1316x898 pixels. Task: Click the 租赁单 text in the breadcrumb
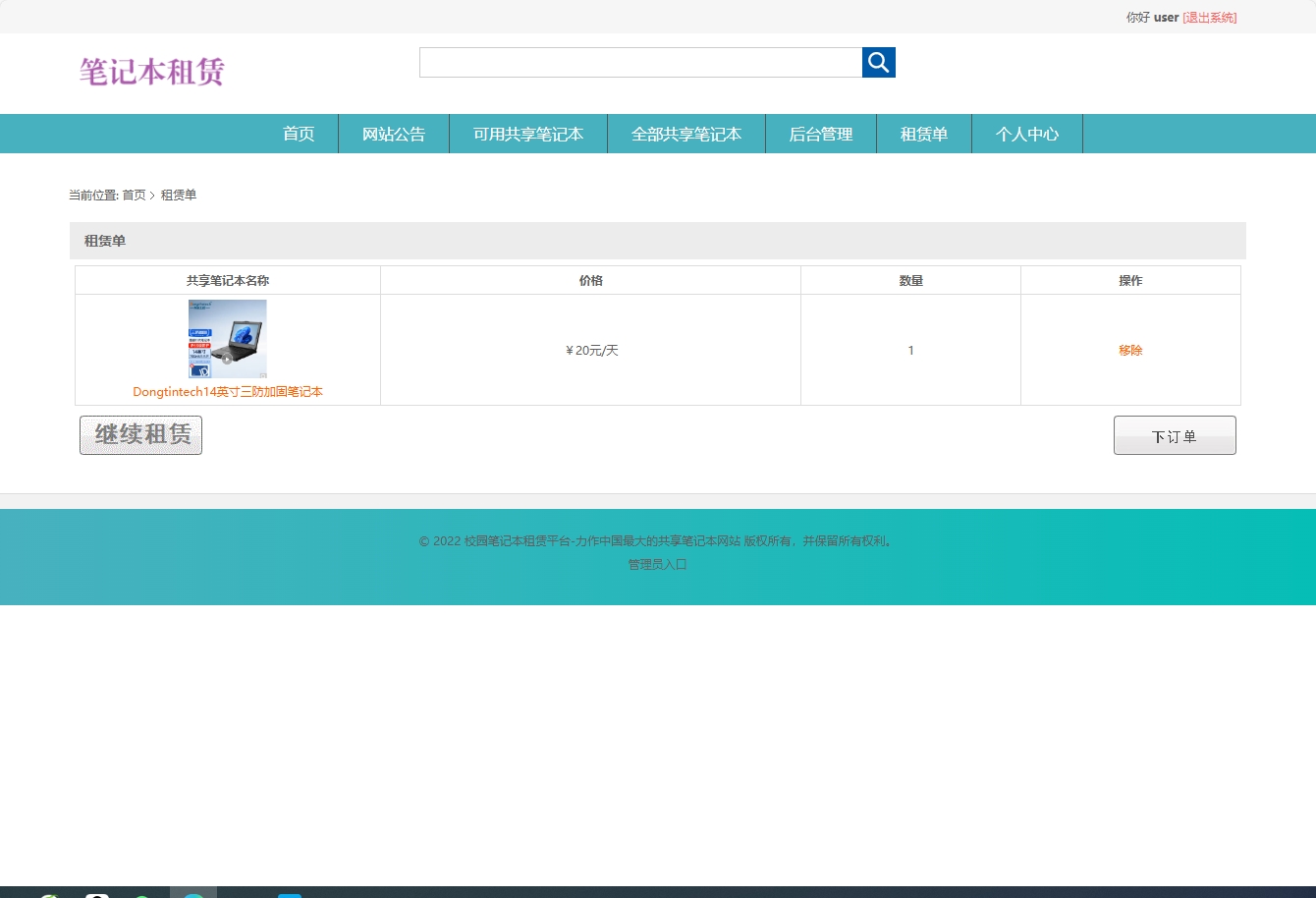point(179,196)
